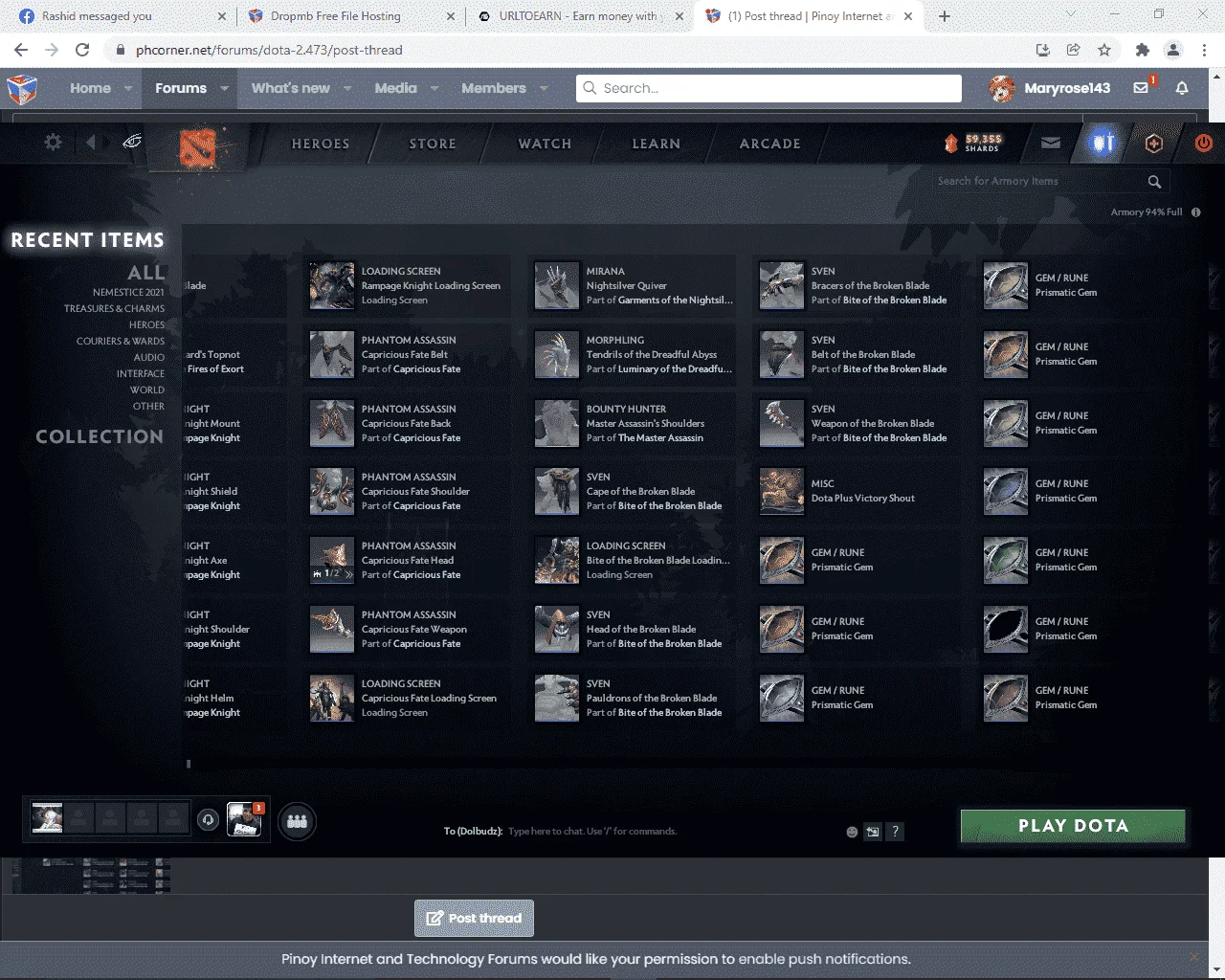The width and height of the screenshot is (1225, 980).
Task: Click the Rampage Knight Loading Screen item icon
Action: pos(332,285)
